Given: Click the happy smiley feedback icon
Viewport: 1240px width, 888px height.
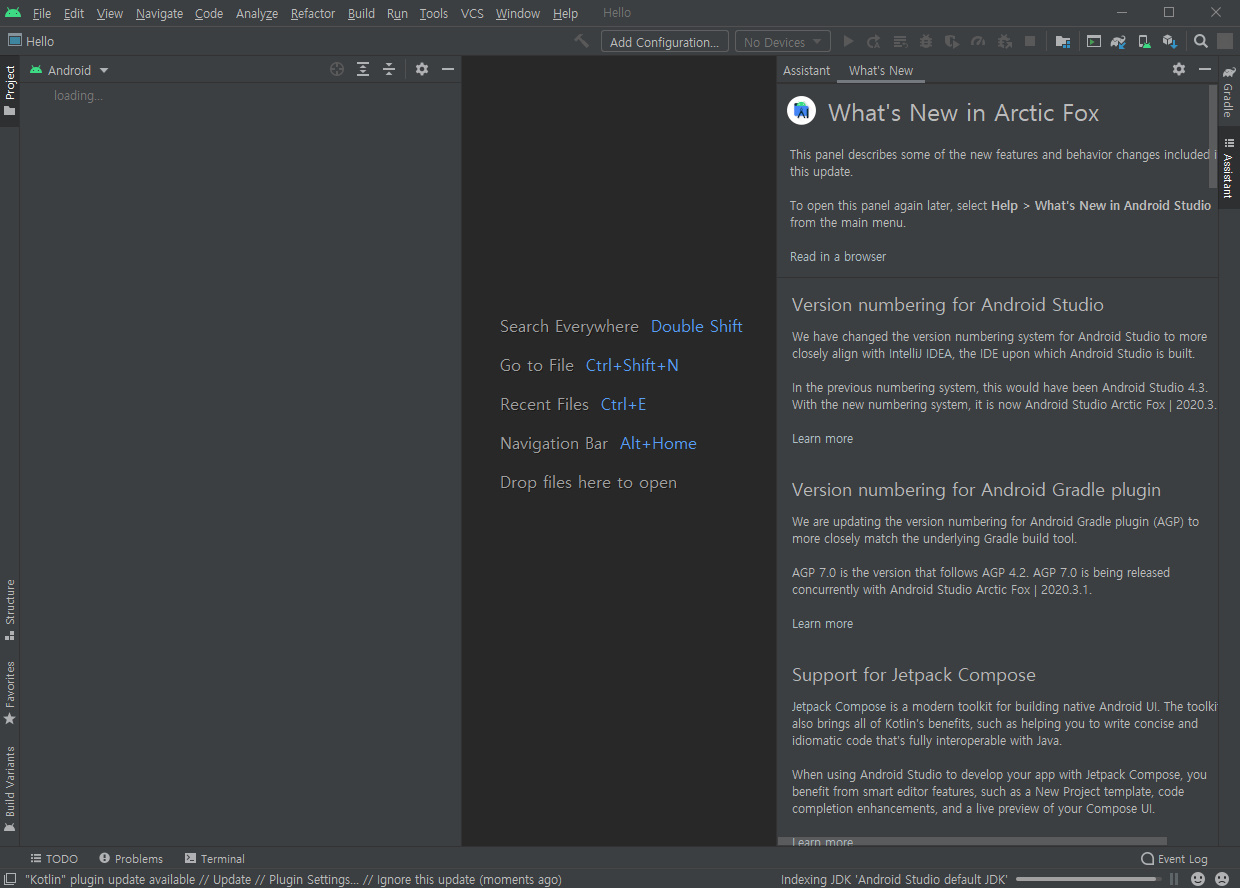Looking at the screenshot, I should click(x=1198, y=879).
